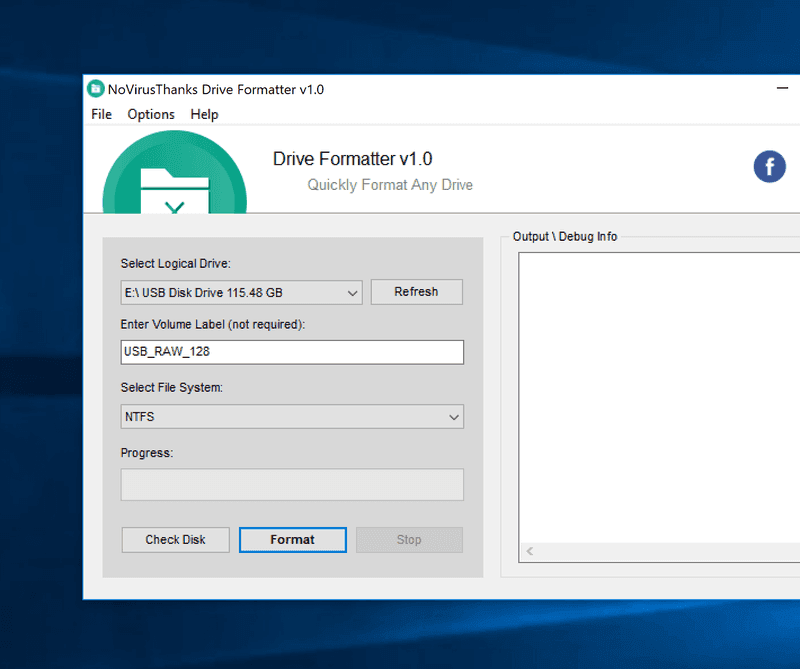Click the app icon in the title bar

click(95, 89)
